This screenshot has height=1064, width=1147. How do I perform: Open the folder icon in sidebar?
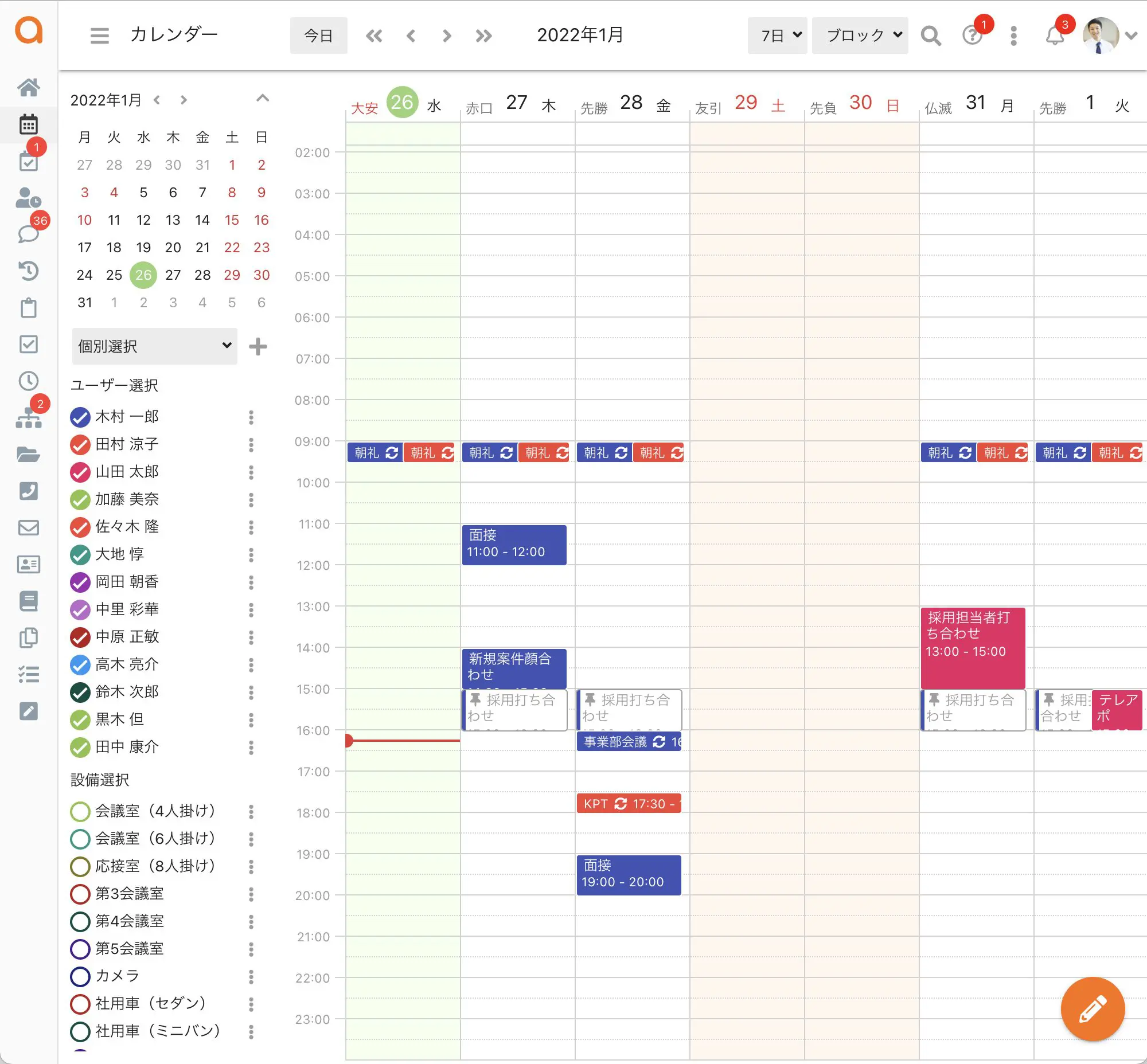[x=28, y=454]
